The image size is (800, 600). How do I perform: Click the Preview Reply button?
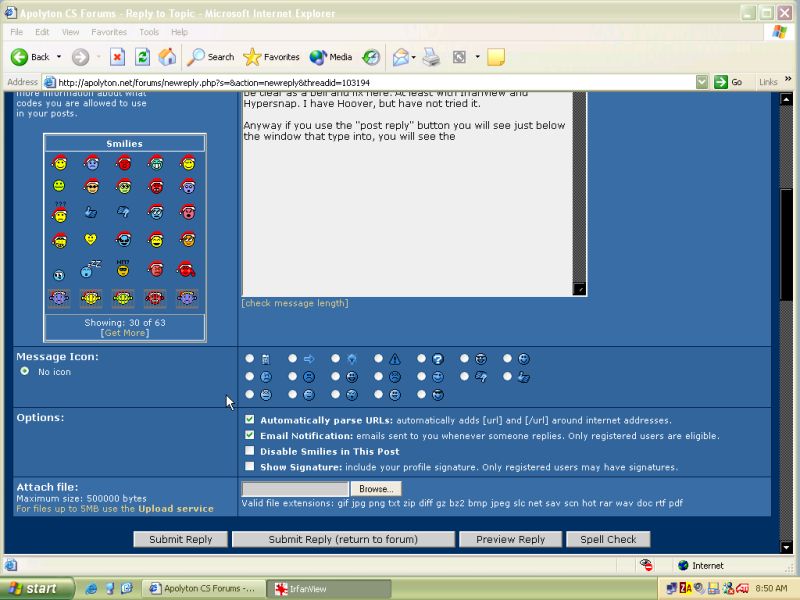(x=510, y=539)
